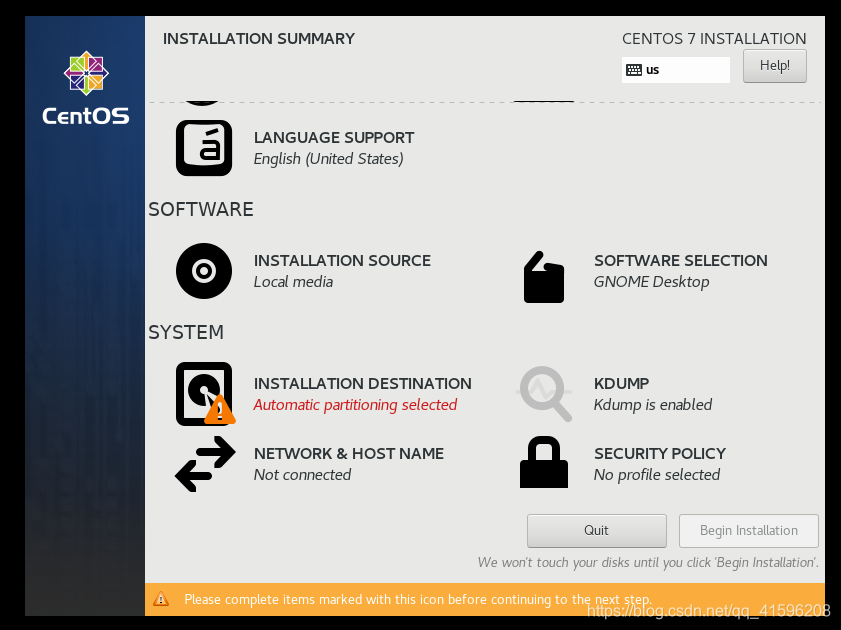Click 'Not connected' status text
Viewport: 841px width, 630px height.
click(x=303, y=475)
